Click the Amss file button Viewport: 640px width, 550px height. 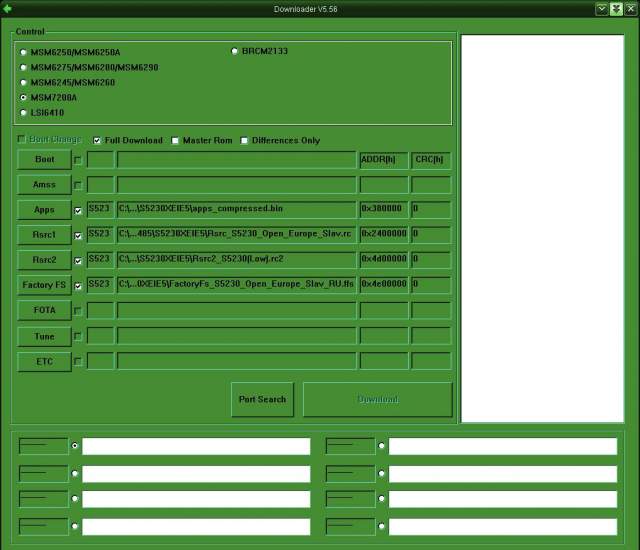44,185
